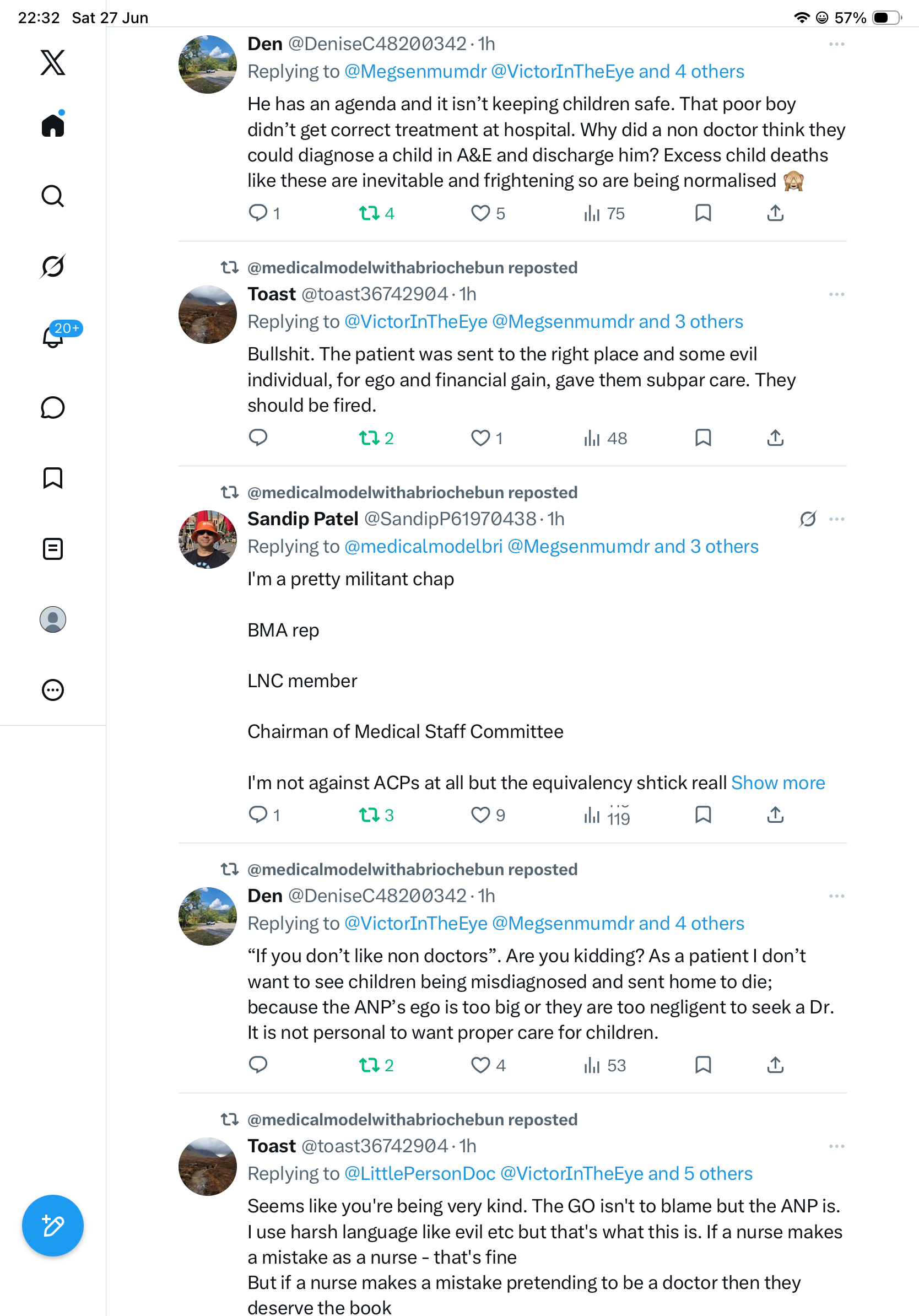The image size is (919, 1316).
Task: Like Sandip Patel's post with 9 likes
Action: [x=488, y=815]
